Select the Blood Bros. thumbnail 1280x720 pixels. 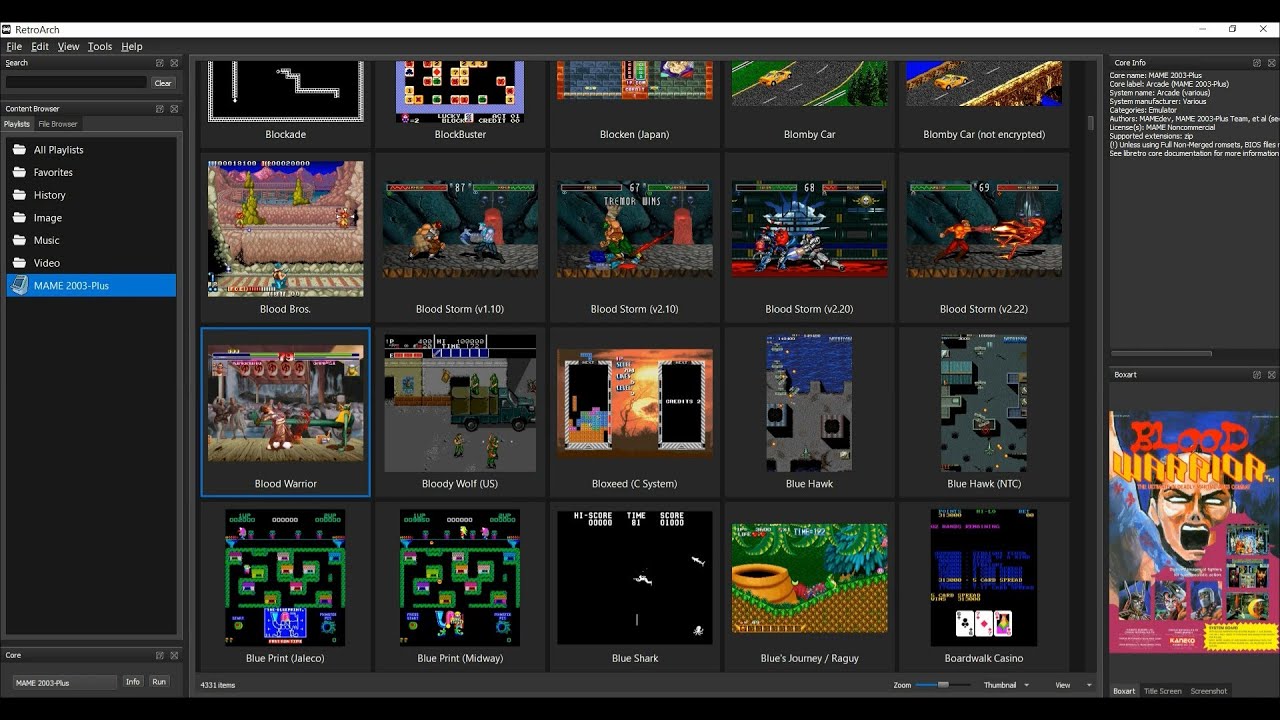click(286, 229)
